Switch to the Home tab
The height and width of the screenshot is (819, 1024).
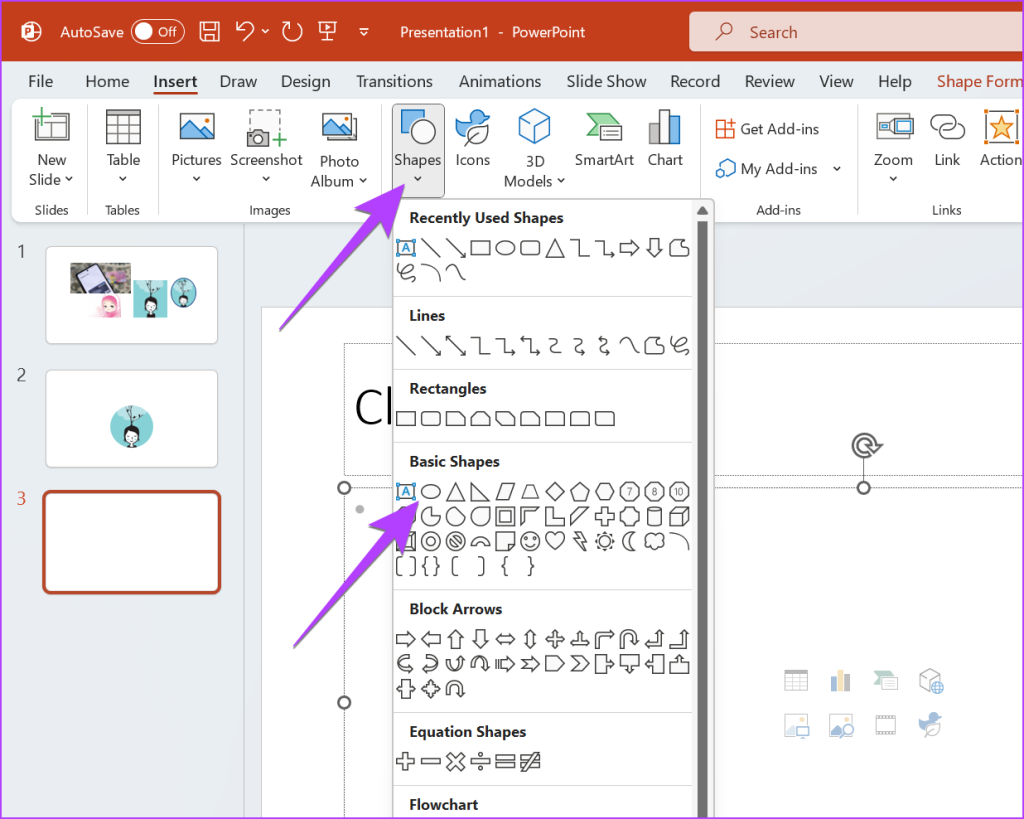[x=107, y=82]
